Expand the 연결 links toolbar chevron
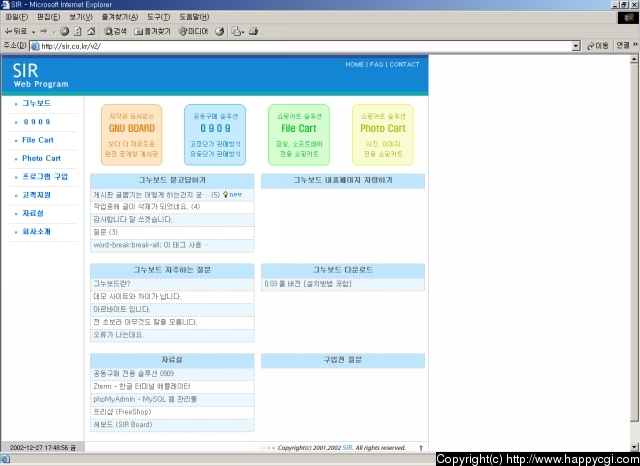This screenshot has height=466, width=640. [x=635, y=45]
